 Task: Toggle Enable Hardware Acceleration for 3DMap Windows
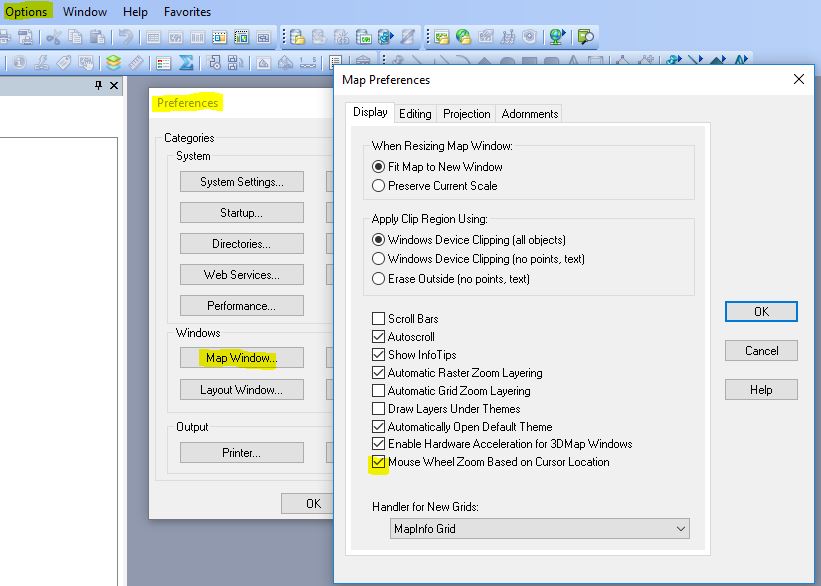378,444
